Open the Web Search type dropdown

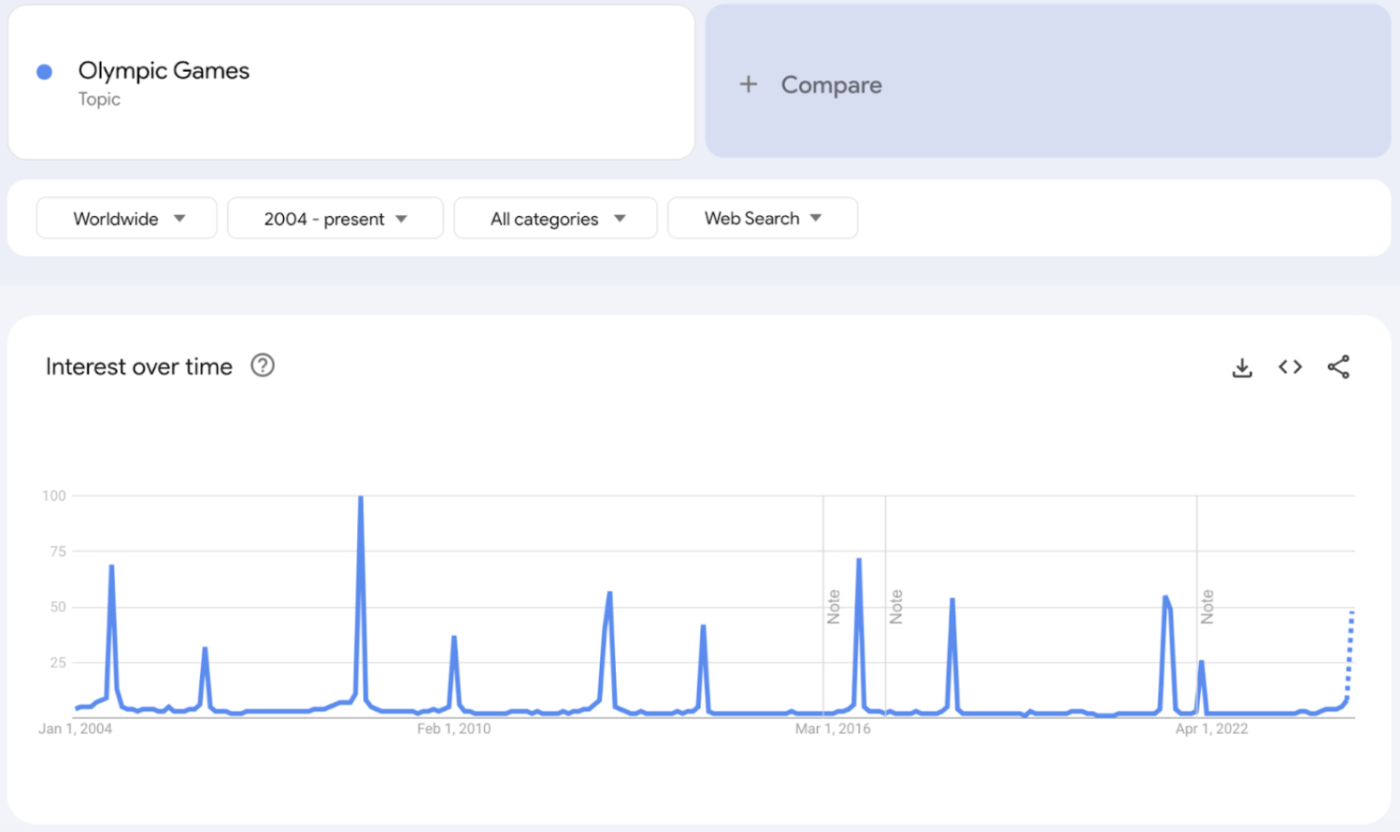point(762,218)
